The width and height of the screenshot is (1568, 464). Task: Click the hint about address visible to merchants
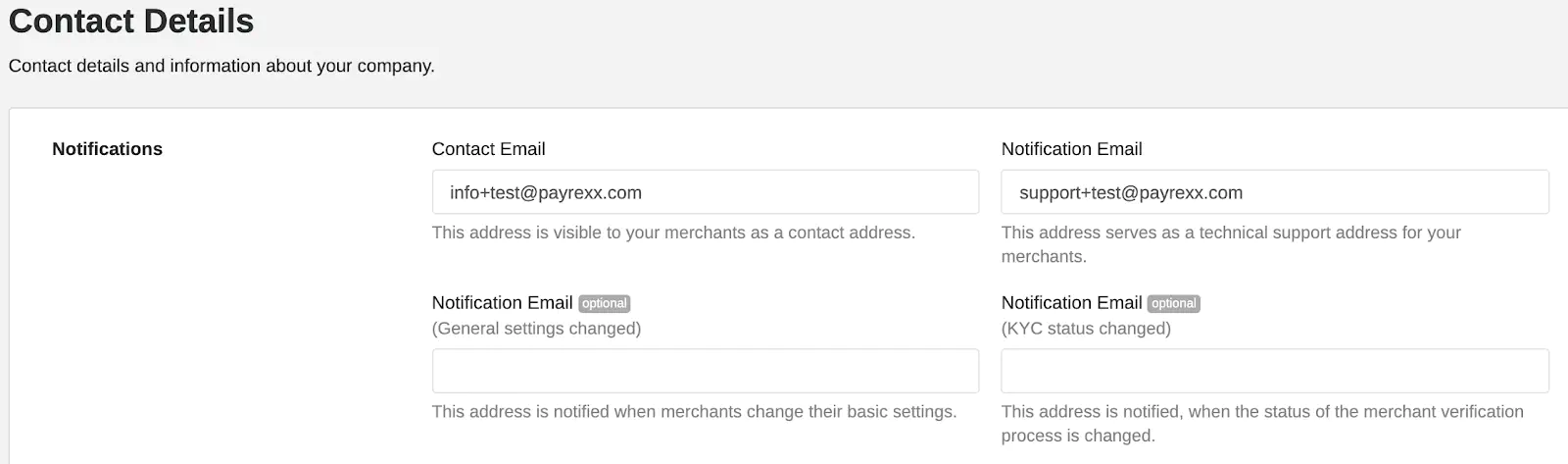point(673,232)
